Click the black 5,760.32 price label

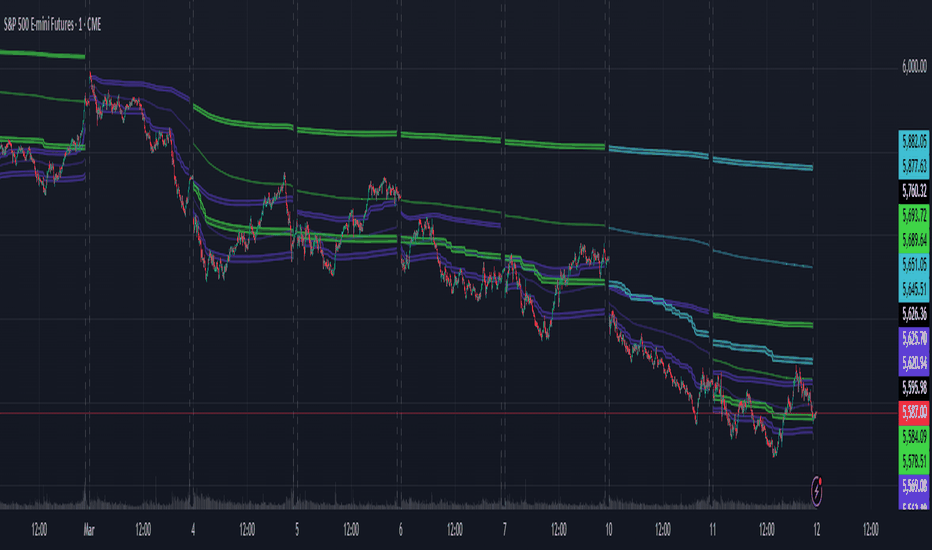(x=914, y=191)
